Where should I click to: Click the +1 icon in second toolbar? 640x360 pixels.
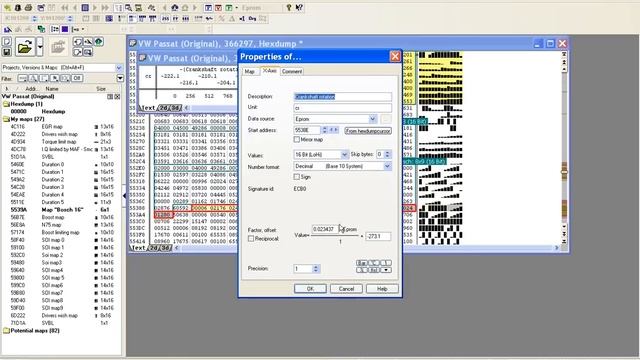tap(242, 18)
